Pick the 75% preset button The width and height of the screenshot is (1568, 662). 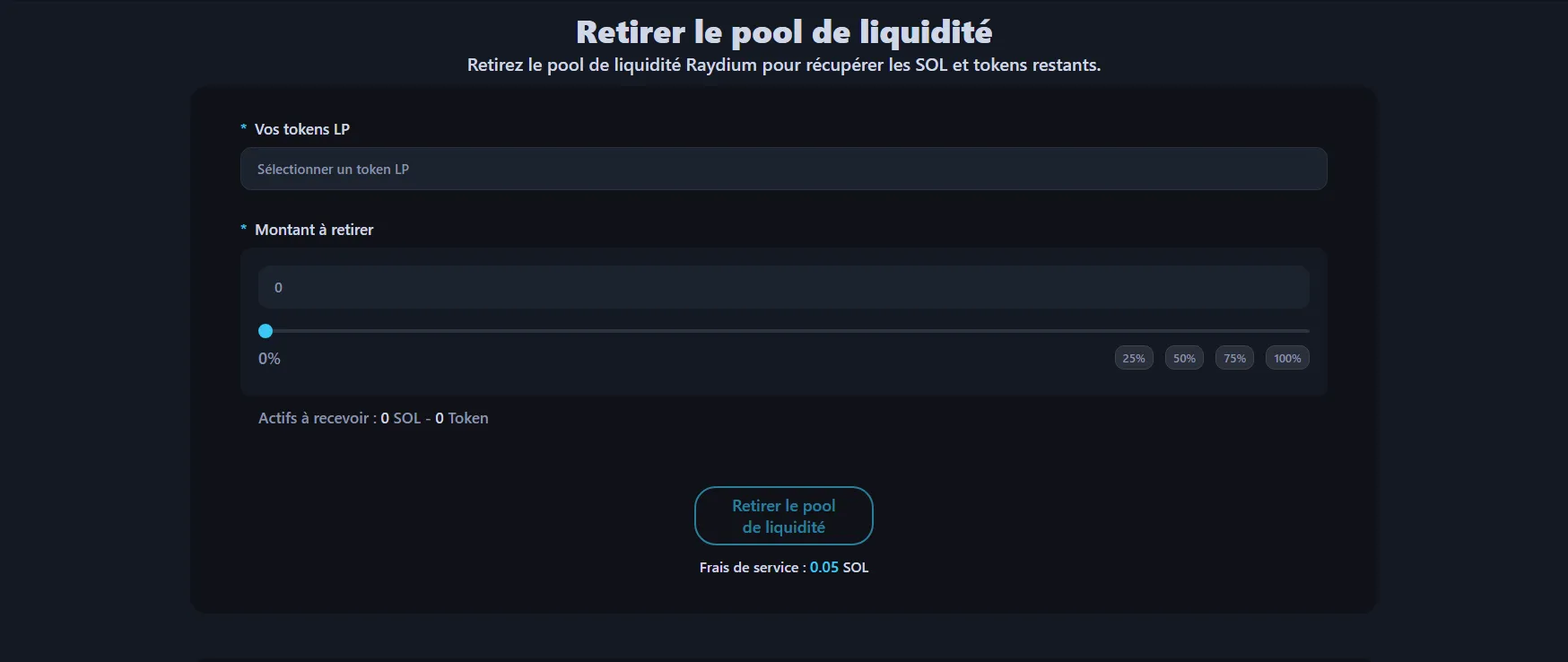pos(1234,358)
